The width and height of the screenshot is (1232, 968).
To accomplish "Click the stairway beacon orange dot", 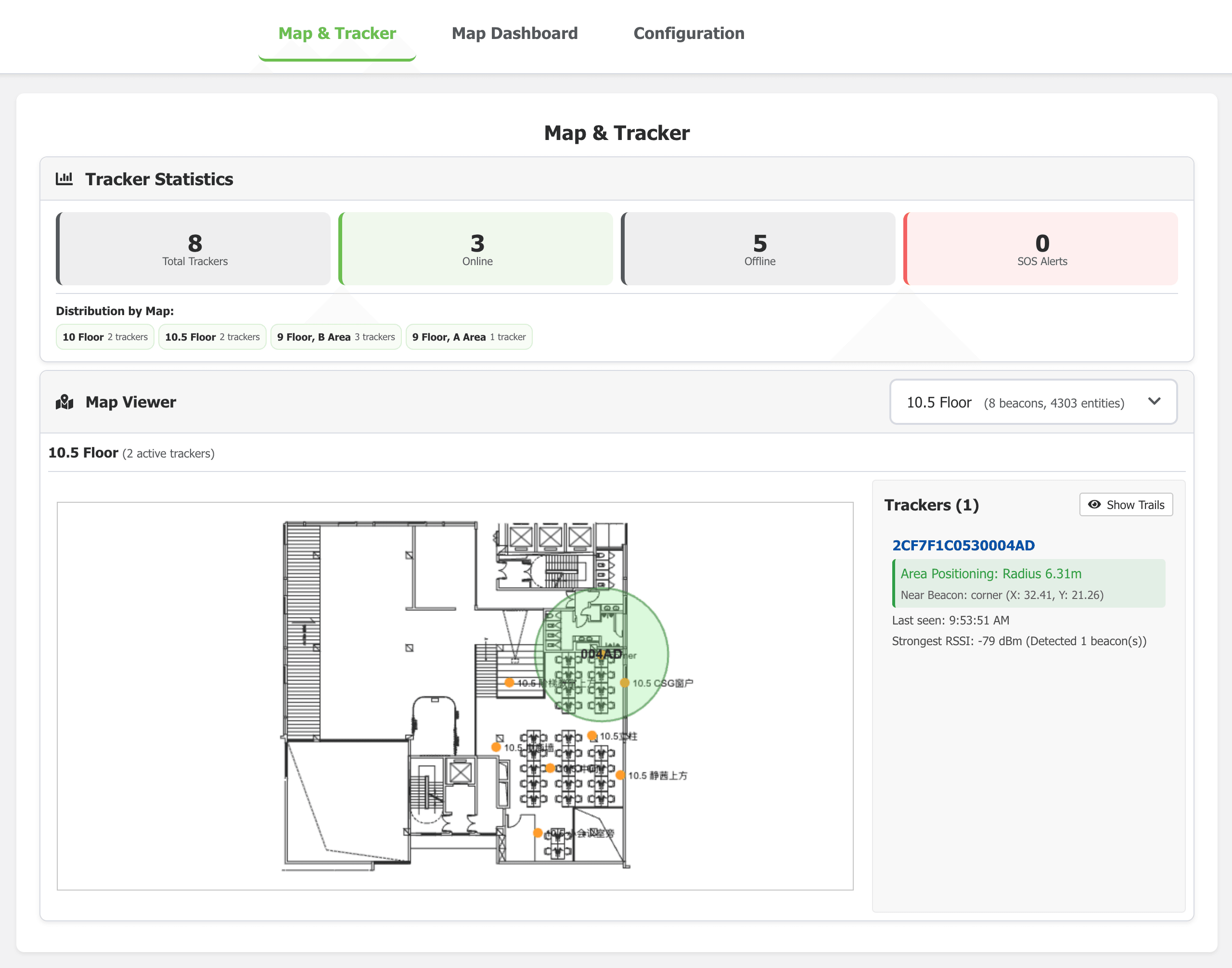I will point(509,682).
